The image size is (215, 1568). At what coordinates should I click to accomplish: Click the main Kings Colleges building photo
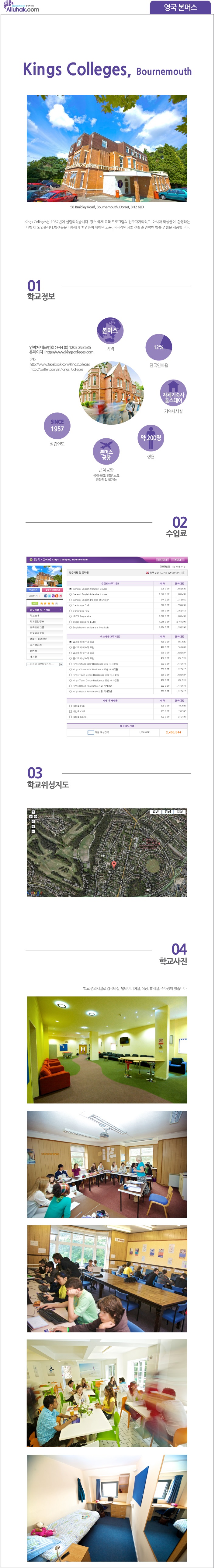pyautogui.click(x=107, y=149)
